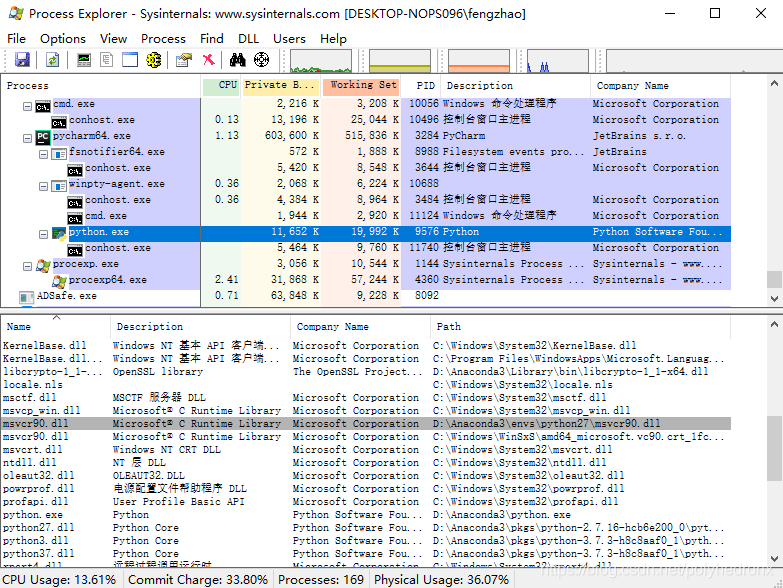Toggle the DLL/Handles view gear icon
Screen dimensions: 783x588
153,60
